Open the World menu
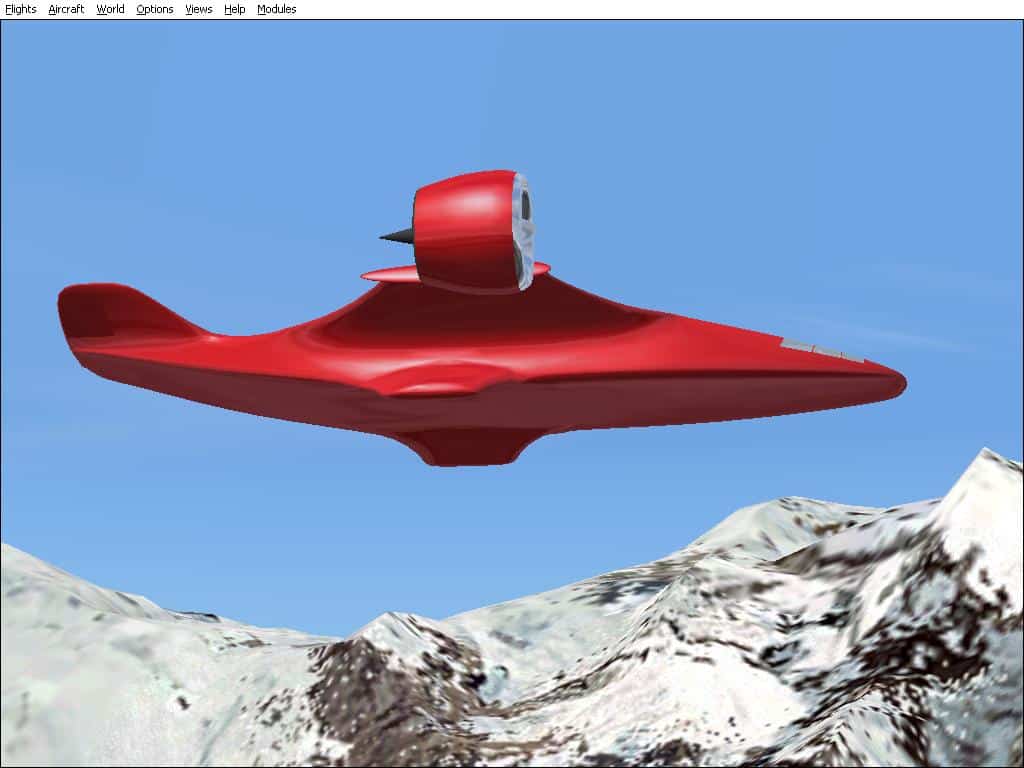This screenshot has height=768, width=1024. click(110, 9)
